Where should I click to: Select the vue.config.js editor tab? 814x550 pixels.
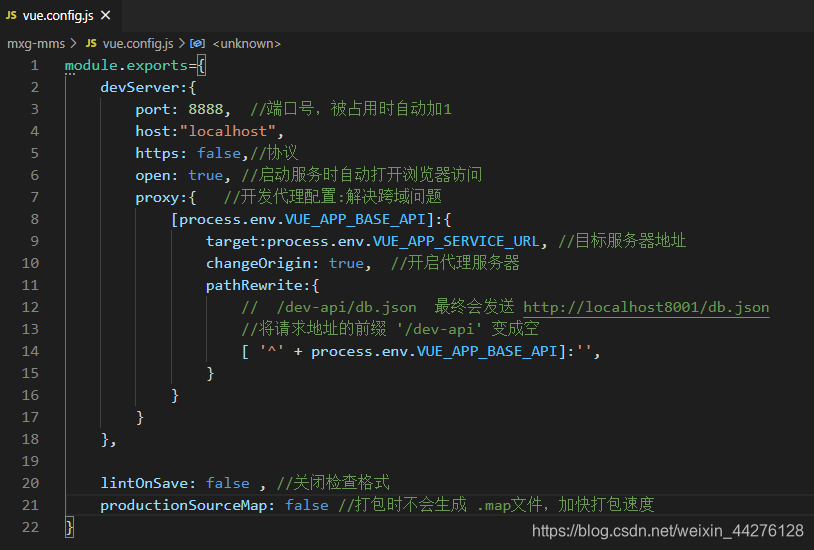[x=61, y=16]
